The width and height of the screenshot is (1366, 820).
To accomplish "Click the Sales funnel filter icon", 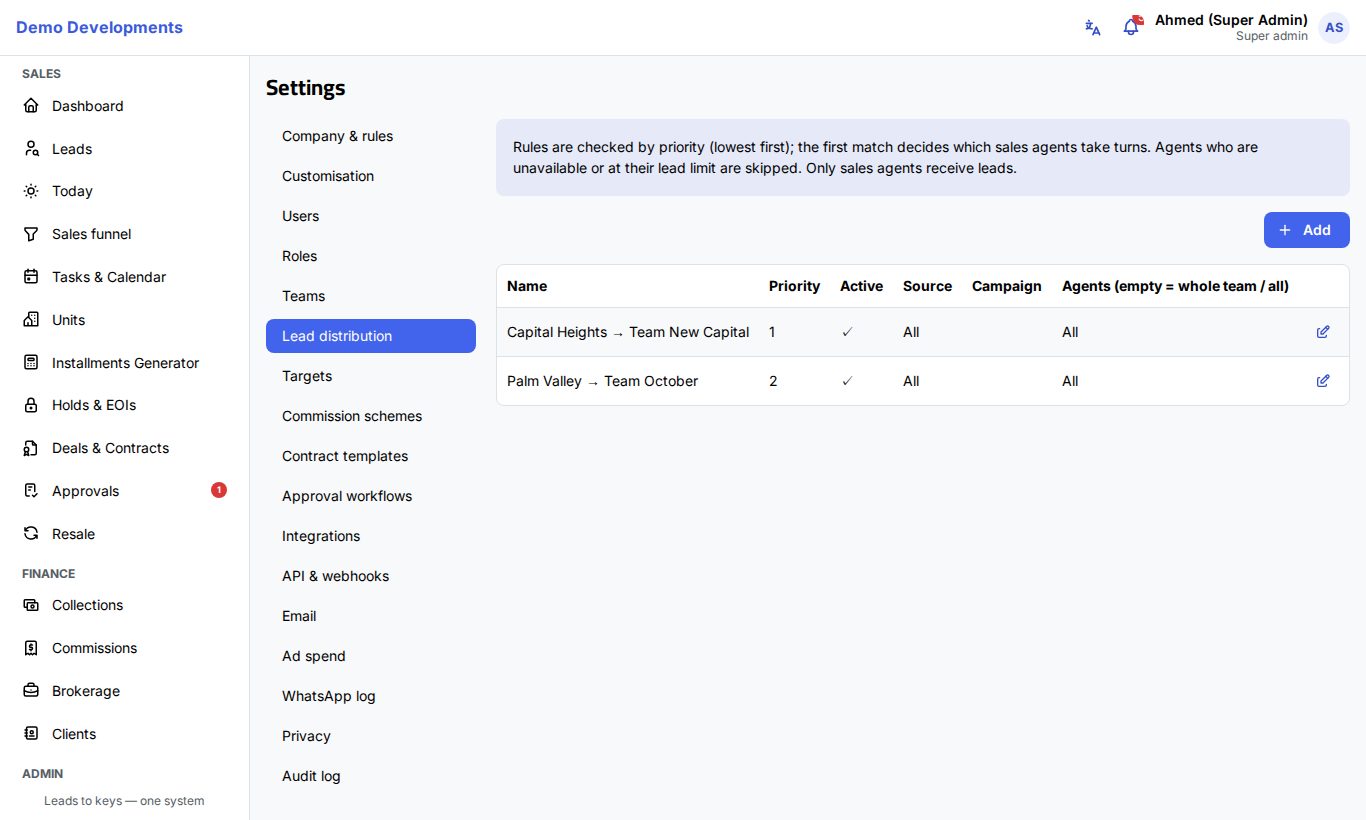I will click(x=31, y=234).
